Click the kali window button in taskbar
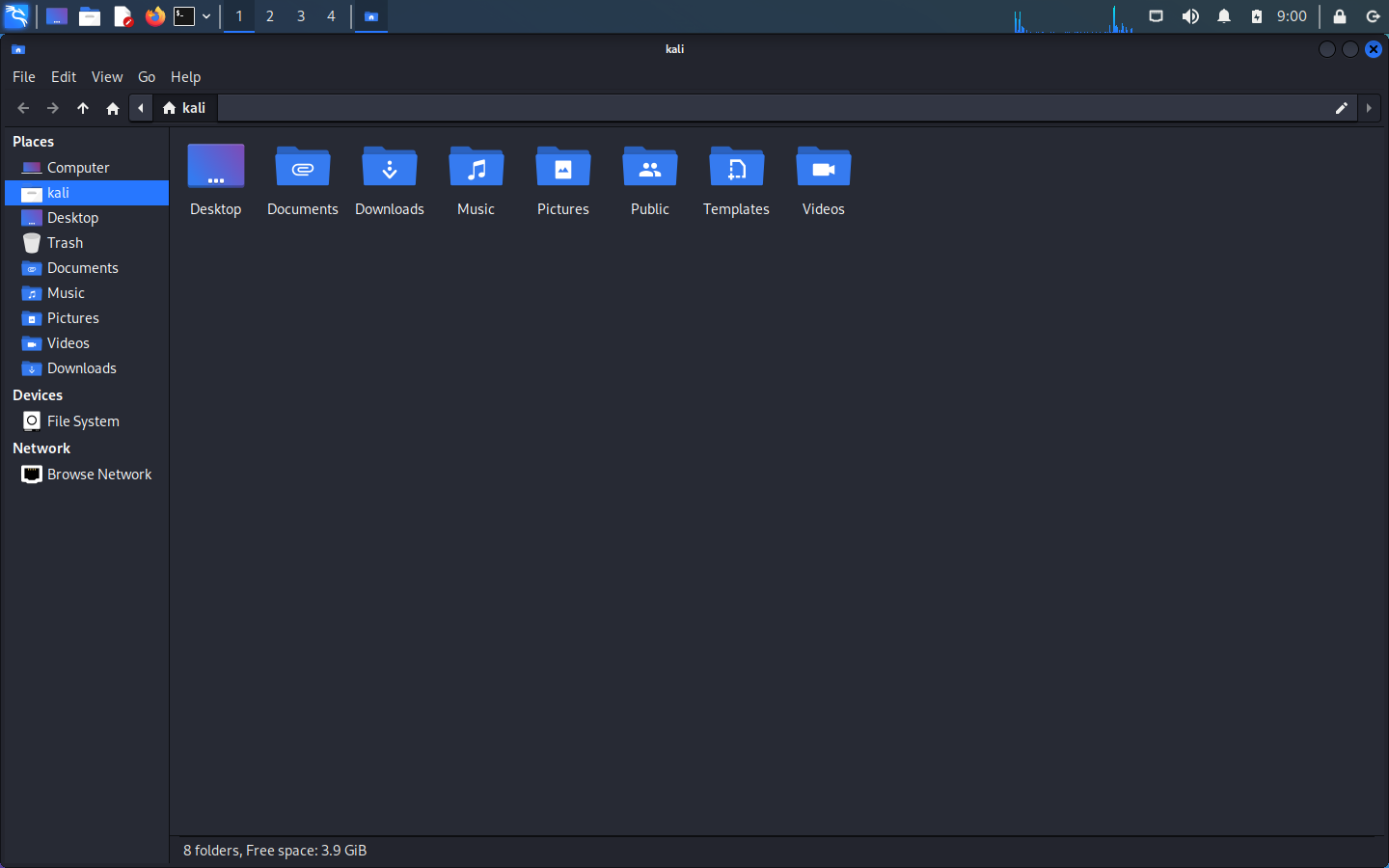1389x868 pixels. click(x=370, y=16)
